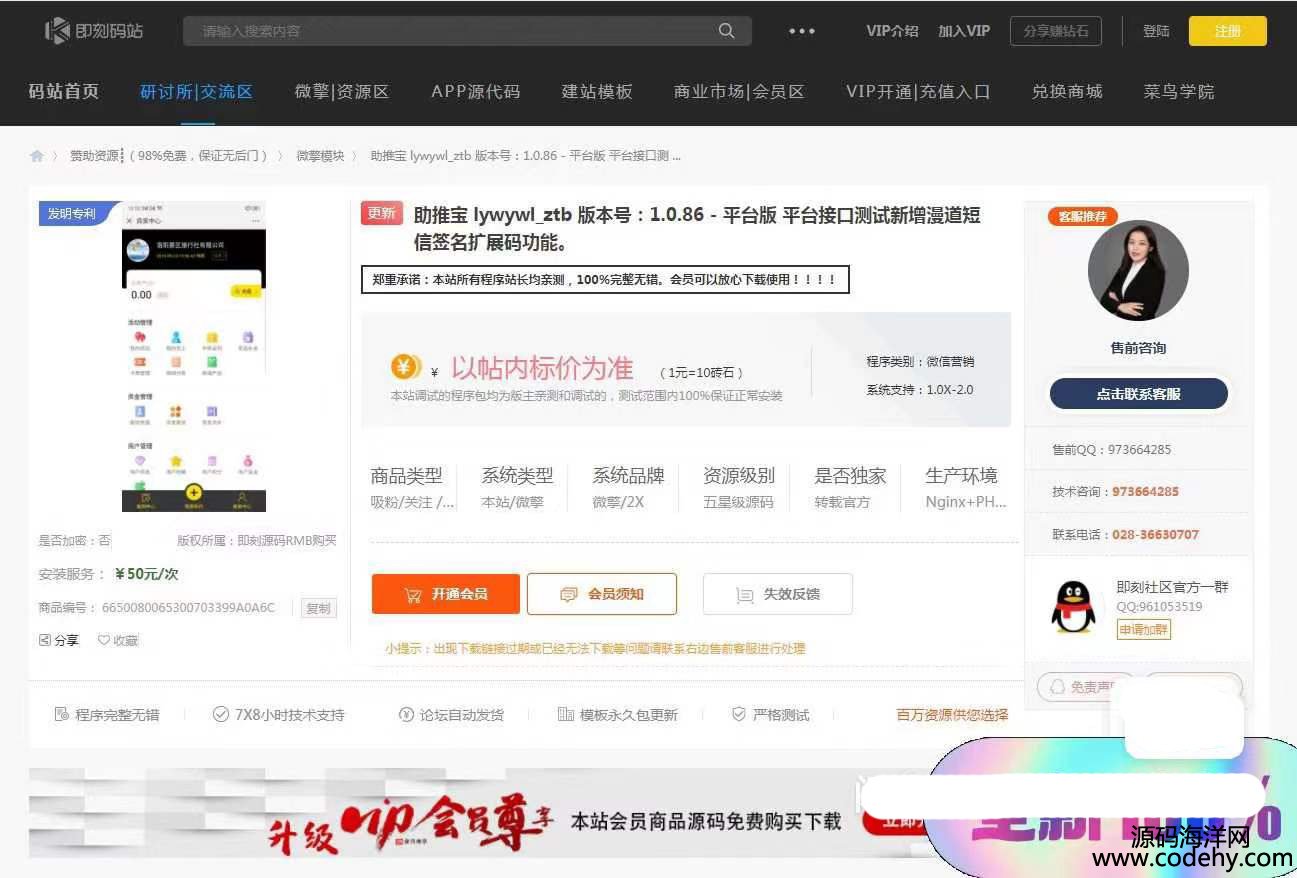The image size is (1297, 878).
Task: Open the VIP开通|充值入口 nav item
Action: tap(918, 91)
